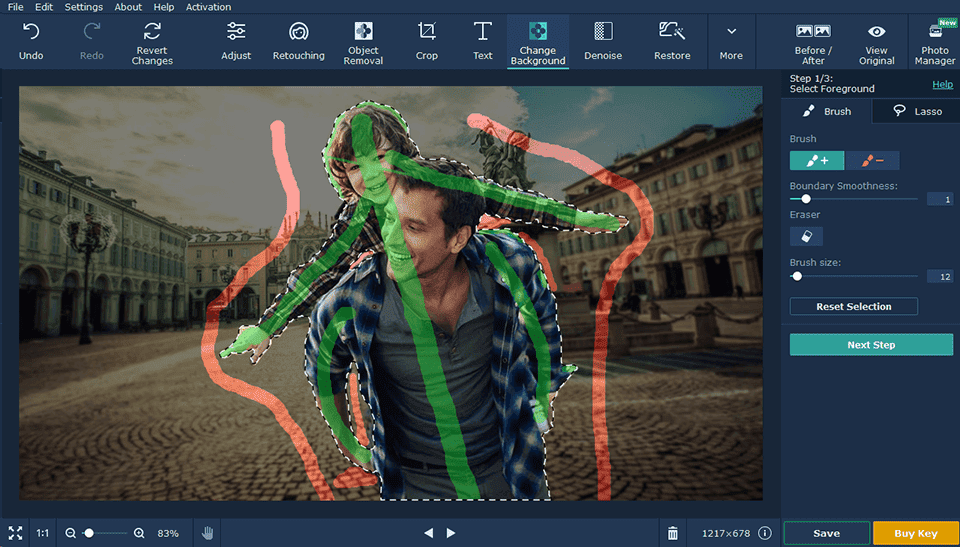The width and height of the screenshot is (960, 547).
Task: Click the Undo tool
Action: (x=31, y=41)
